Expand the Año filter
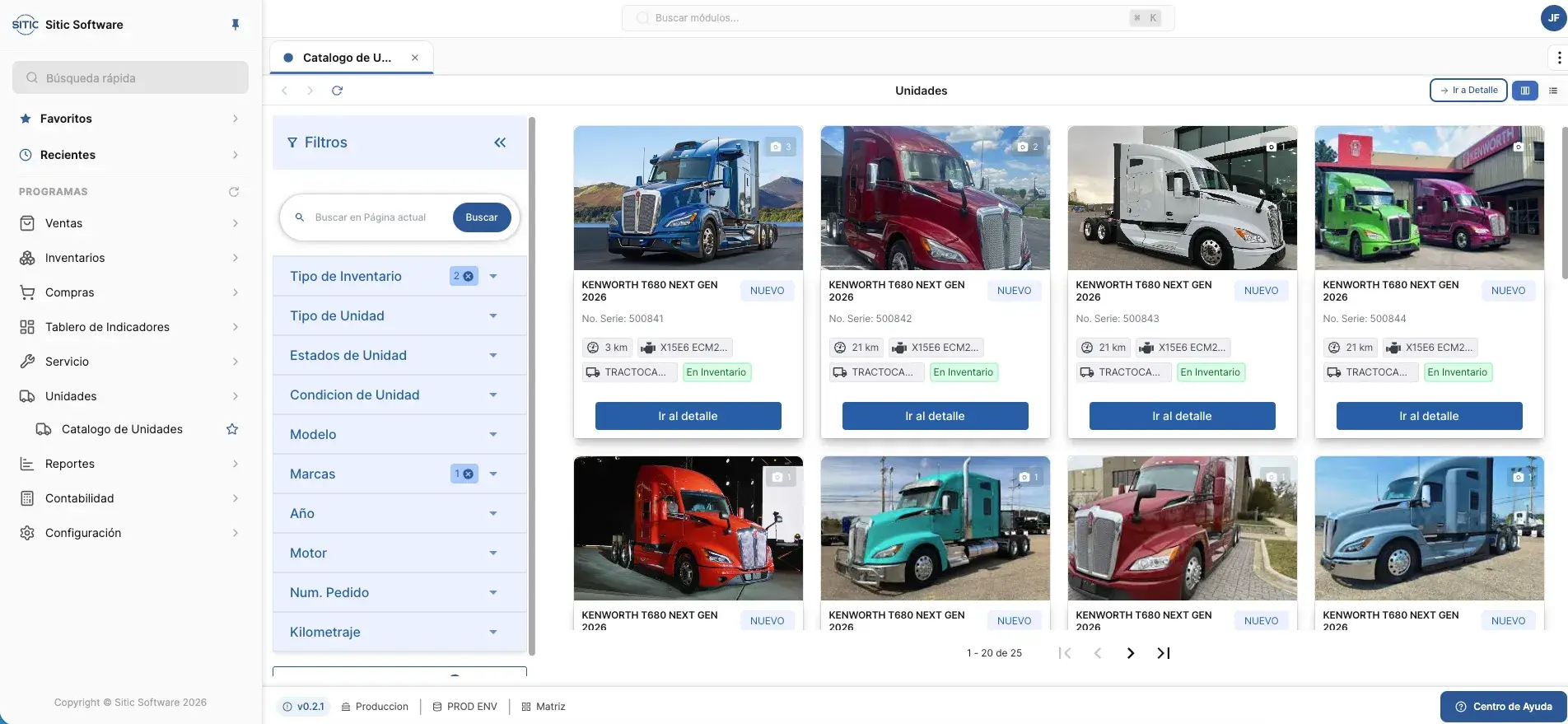1568x724 pixels. [x=399, y=514]
